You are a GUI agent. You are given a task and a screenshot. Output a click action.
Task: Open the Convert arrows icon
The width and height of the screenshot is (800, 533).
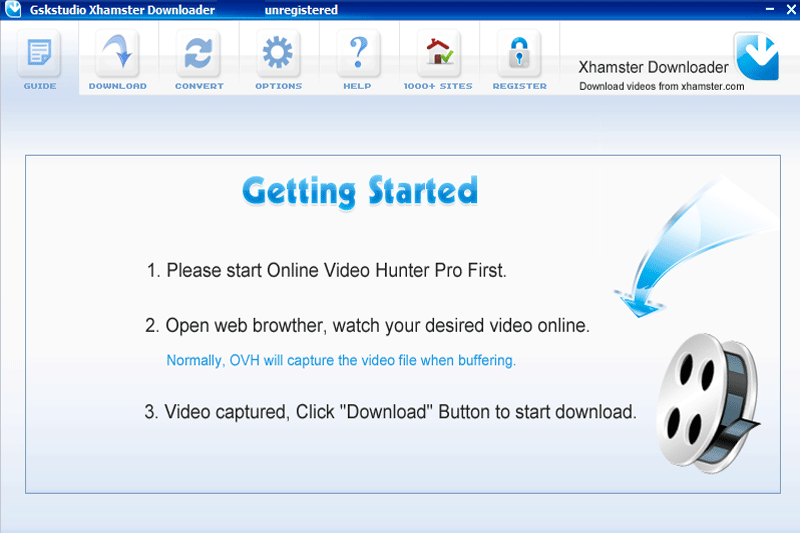198,53
